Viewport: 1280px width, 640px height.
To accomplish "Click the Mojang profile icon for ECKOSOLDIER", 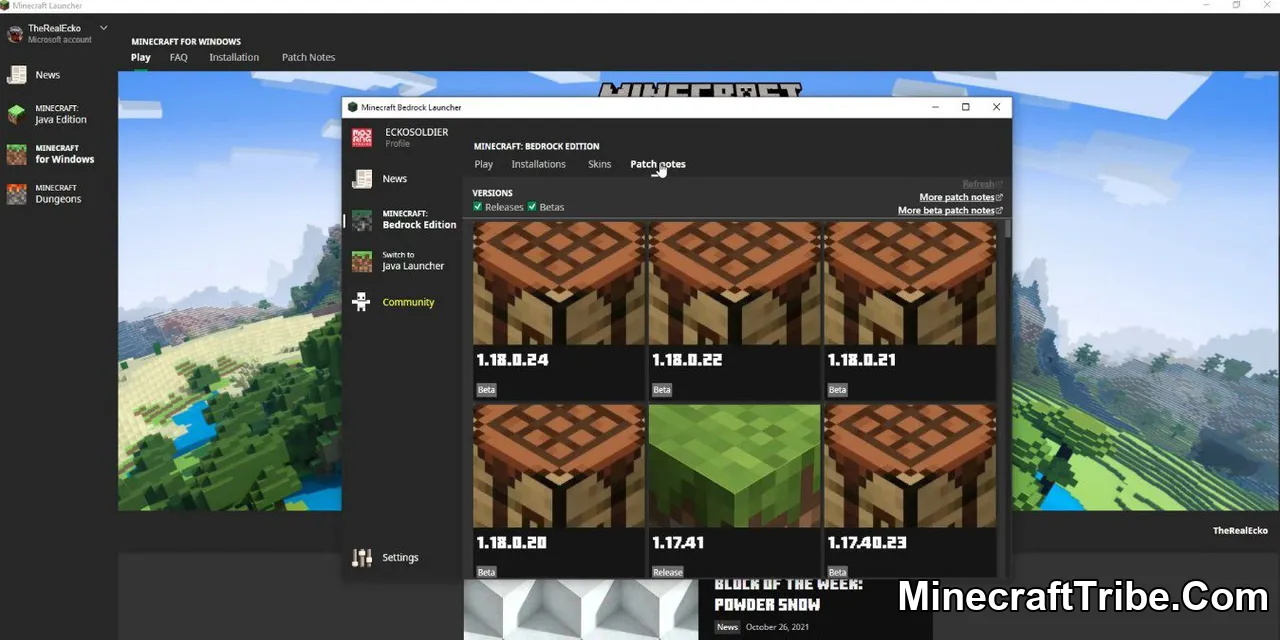I will pos(361,137).
